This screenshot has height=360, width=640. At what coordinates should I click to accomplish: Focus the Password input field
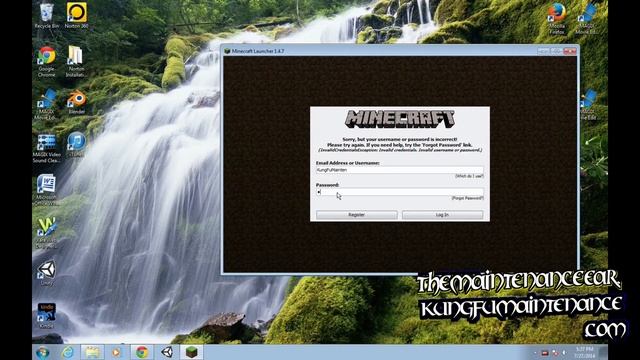click(x=400, y=192)
